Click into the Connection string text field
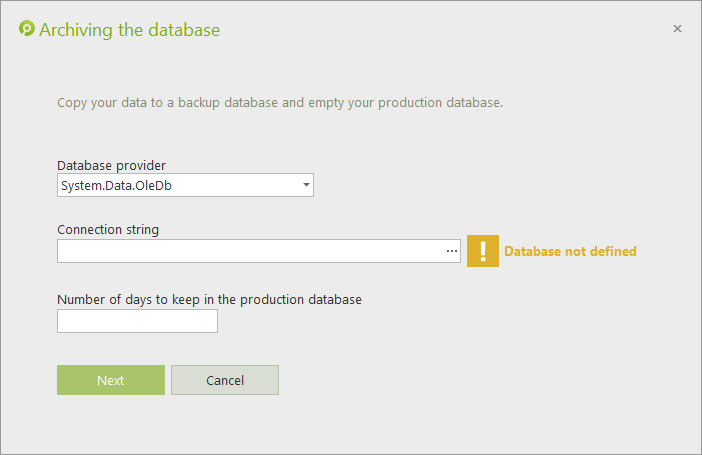This screenshot has height=455, width=702. click(x=248, y=251)
